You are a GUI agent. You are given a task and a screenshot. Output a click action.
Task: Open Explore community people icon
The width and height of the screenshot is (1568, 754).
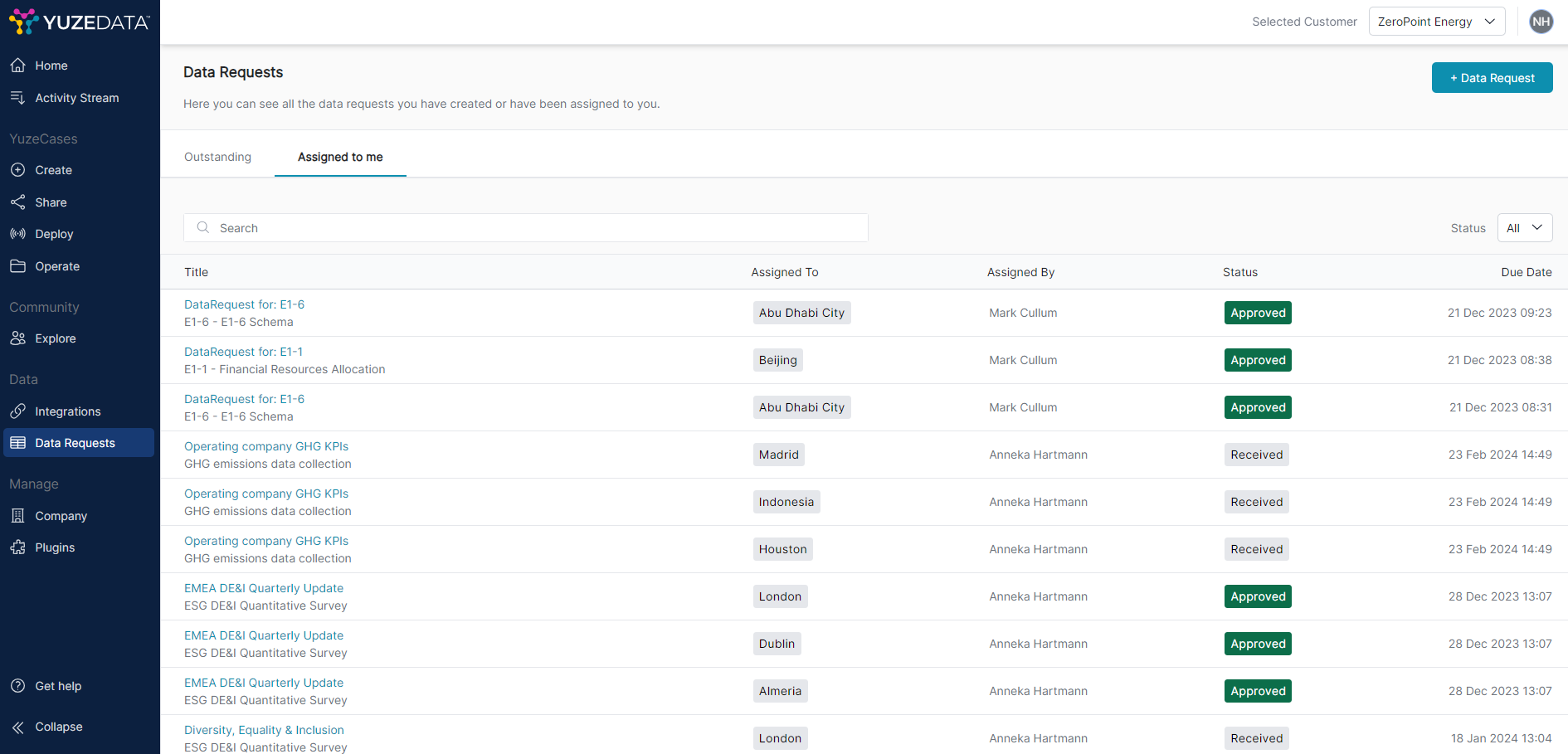[x=17, y=338]
